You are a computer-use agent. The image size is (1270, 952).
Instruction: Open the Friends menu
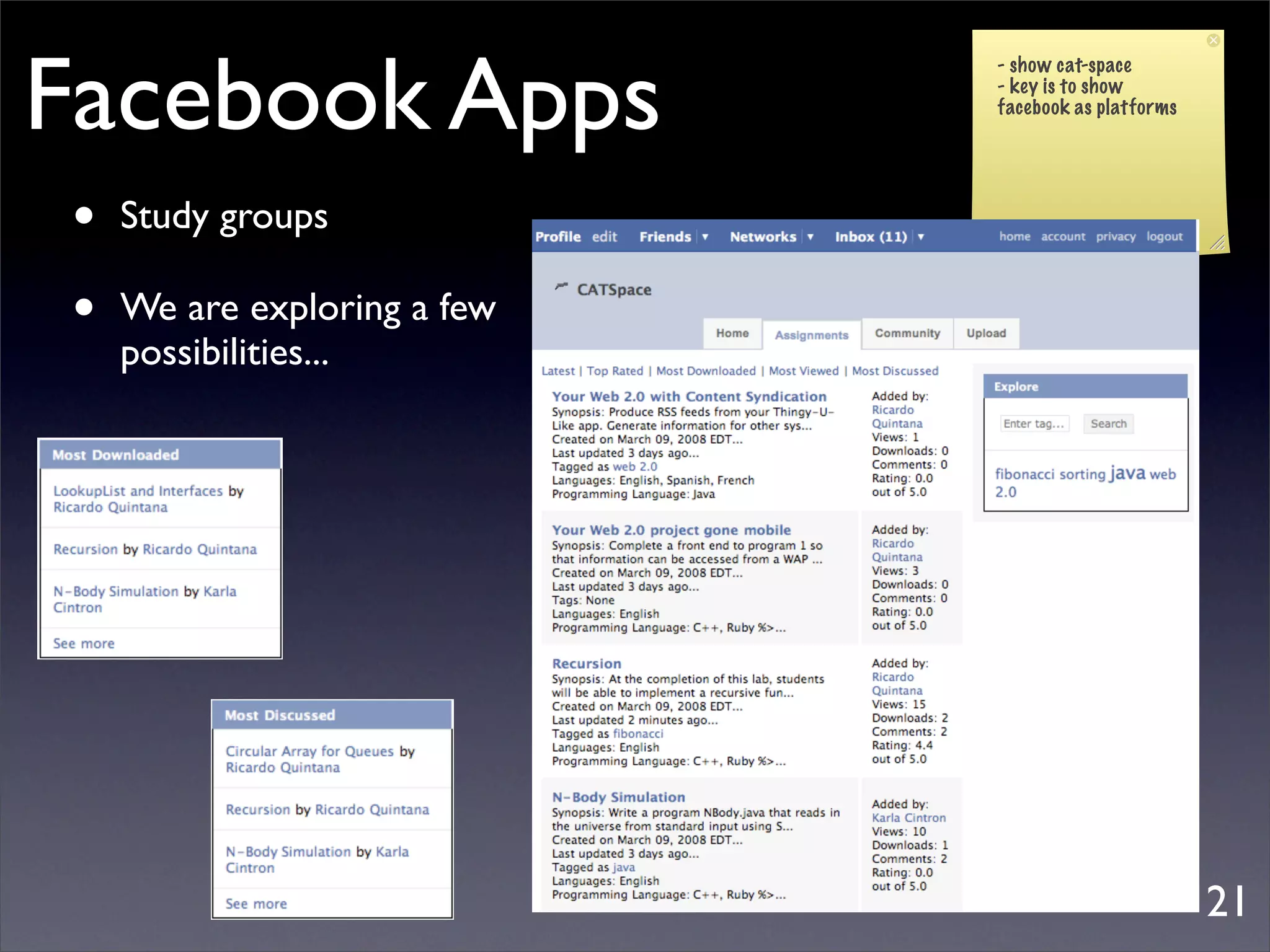pos(665,237)
